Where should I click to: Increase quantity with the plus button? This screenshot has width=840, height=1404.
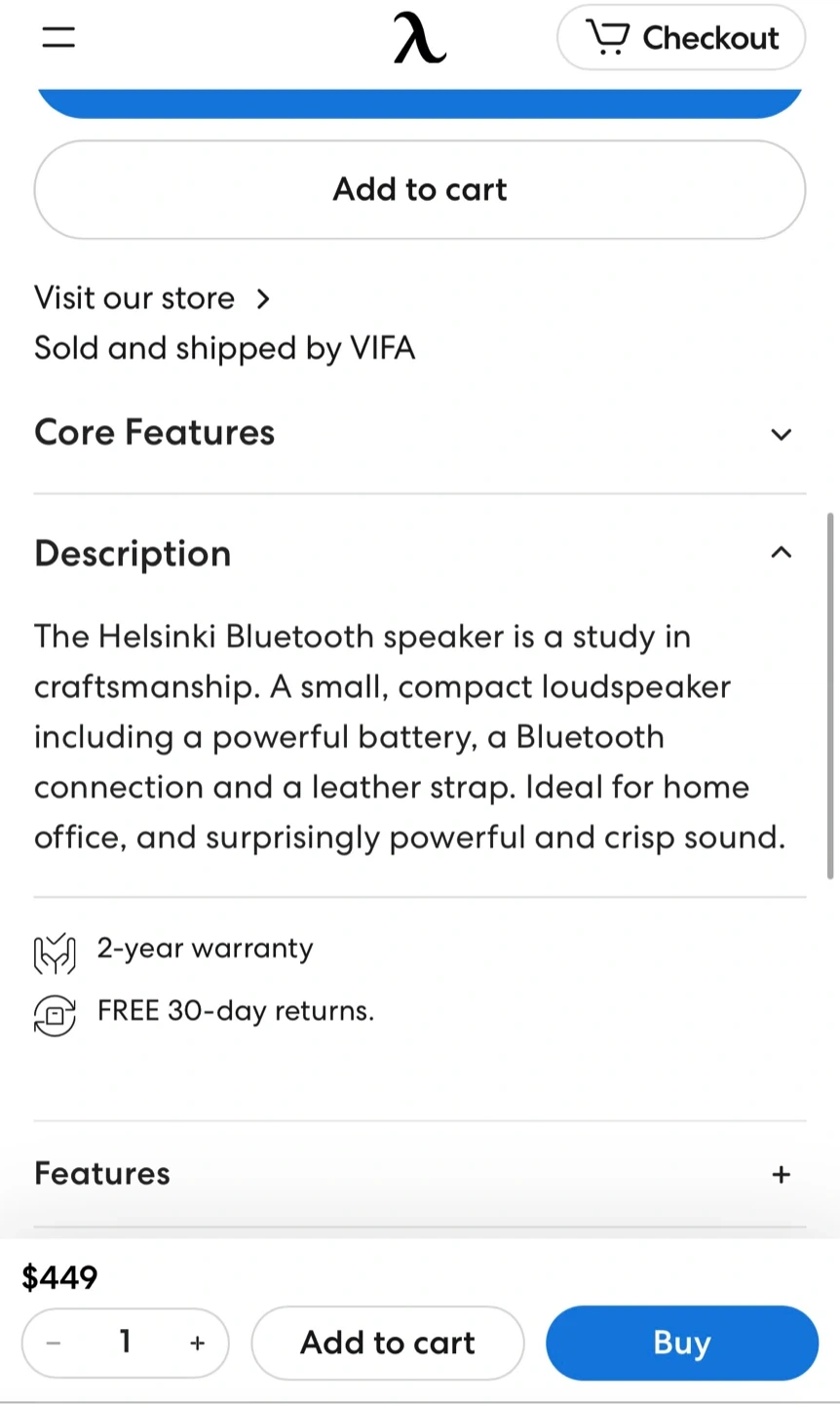198,1344
